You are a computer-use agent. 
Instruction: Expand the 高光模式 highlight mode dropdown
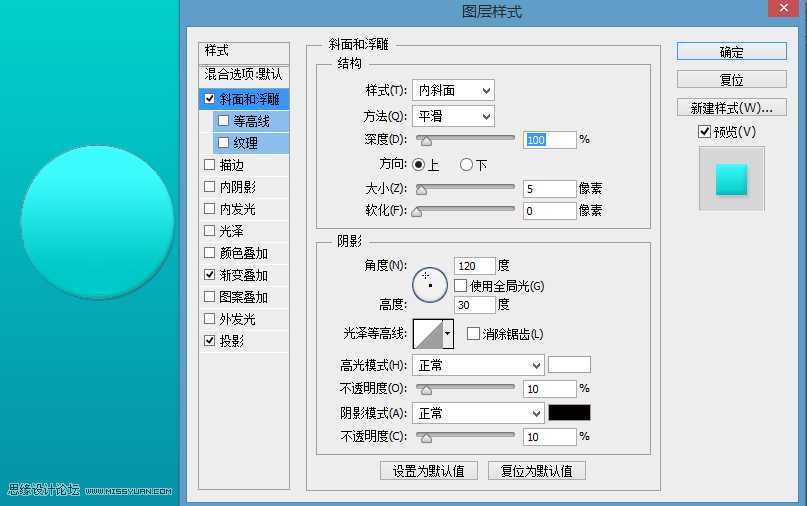(x=478, y=365)
